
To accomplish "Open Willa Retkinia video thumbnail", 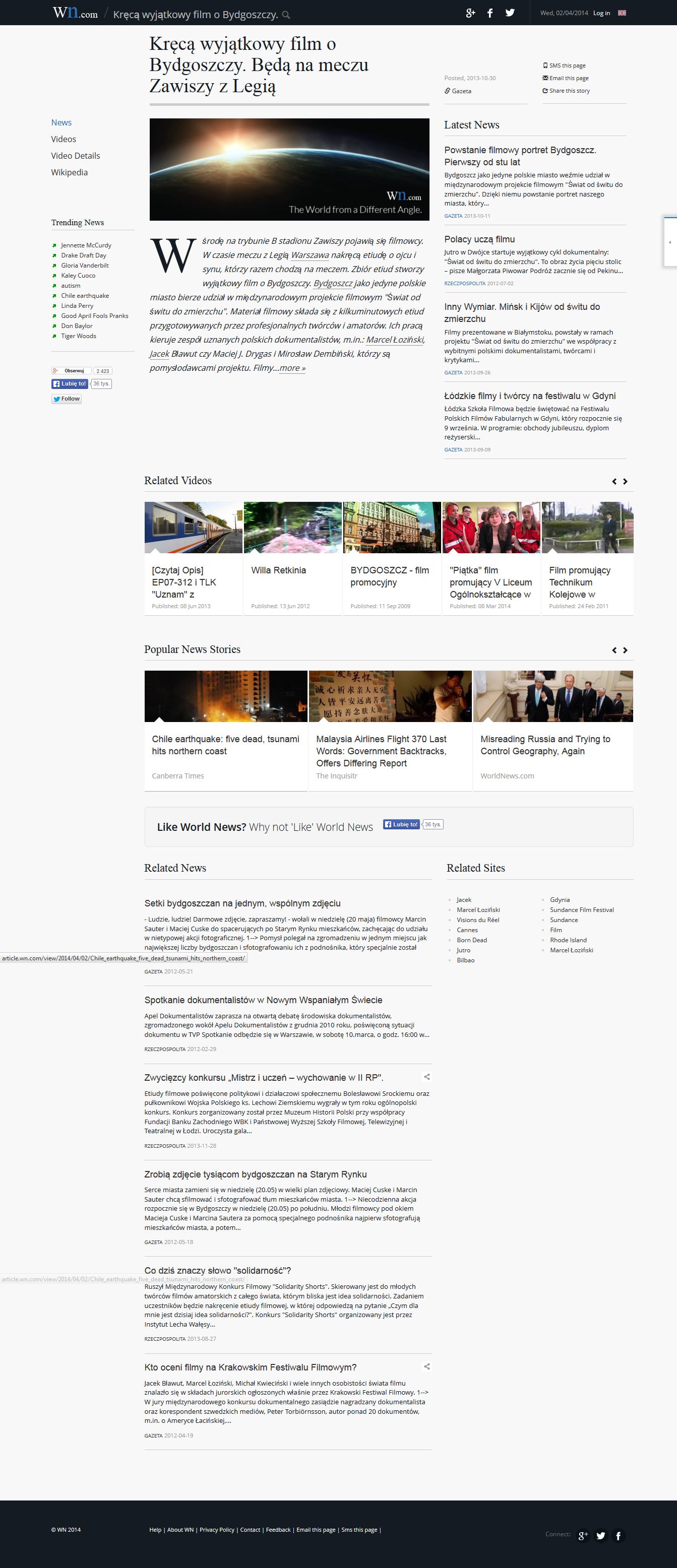I will (293, 527).
